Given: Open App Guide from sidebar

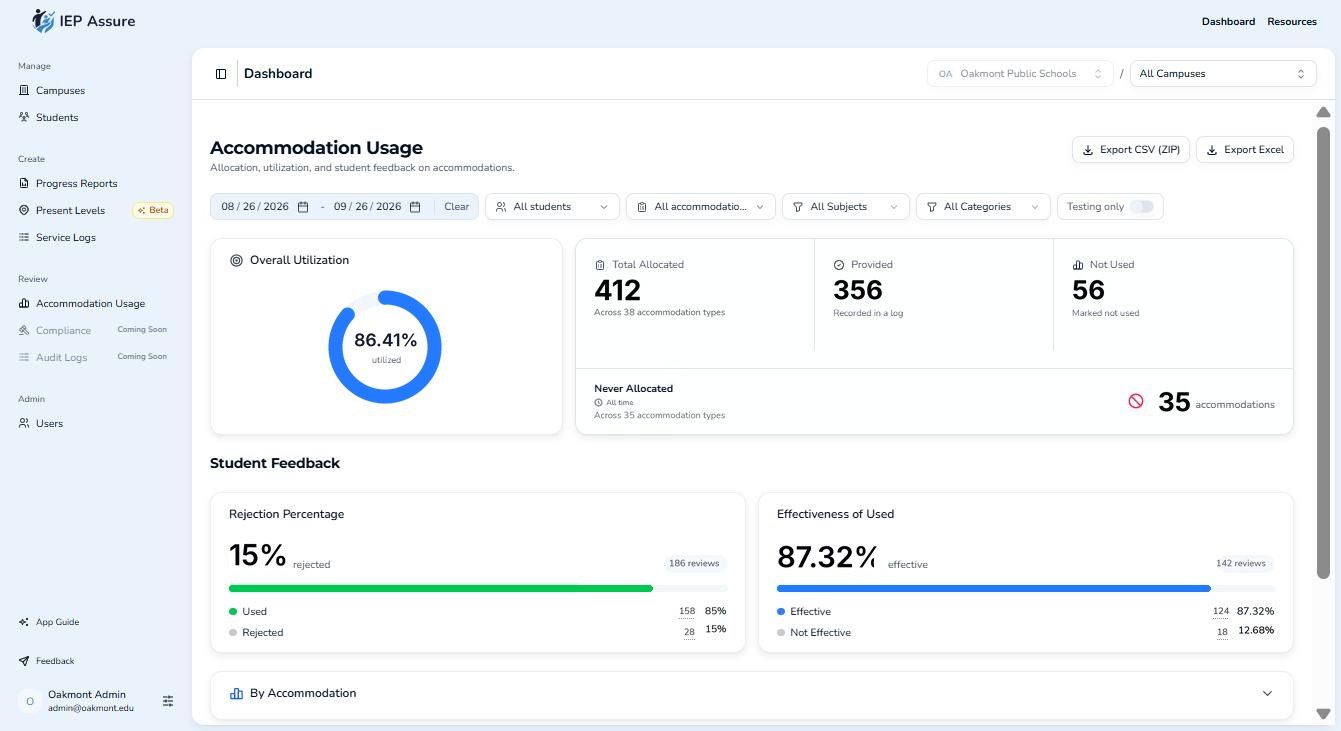Looking at the screenshot, I should point(57,622).
